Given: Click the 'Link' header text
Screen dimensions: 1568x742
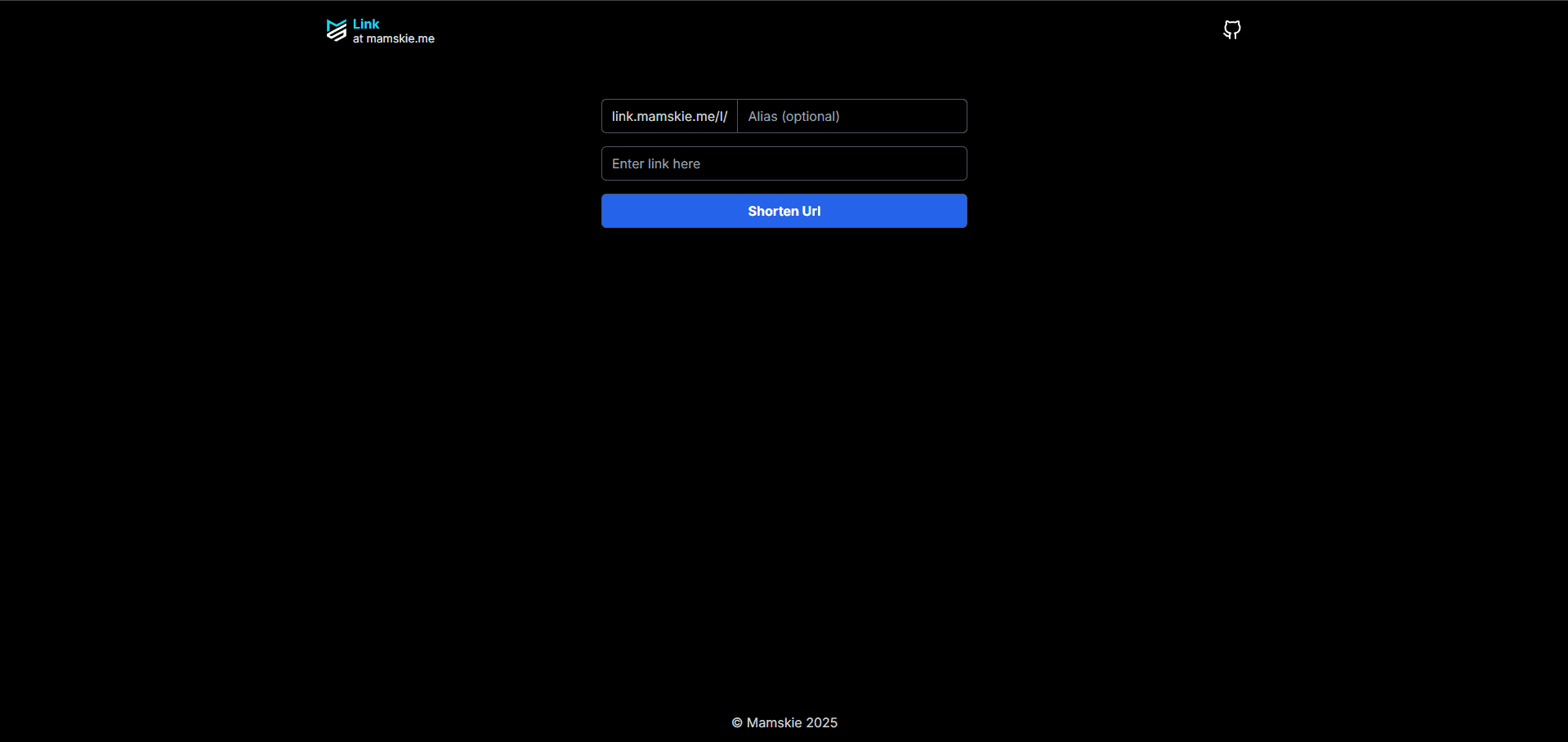Looking at the screenshot, I should pos(364,24).
